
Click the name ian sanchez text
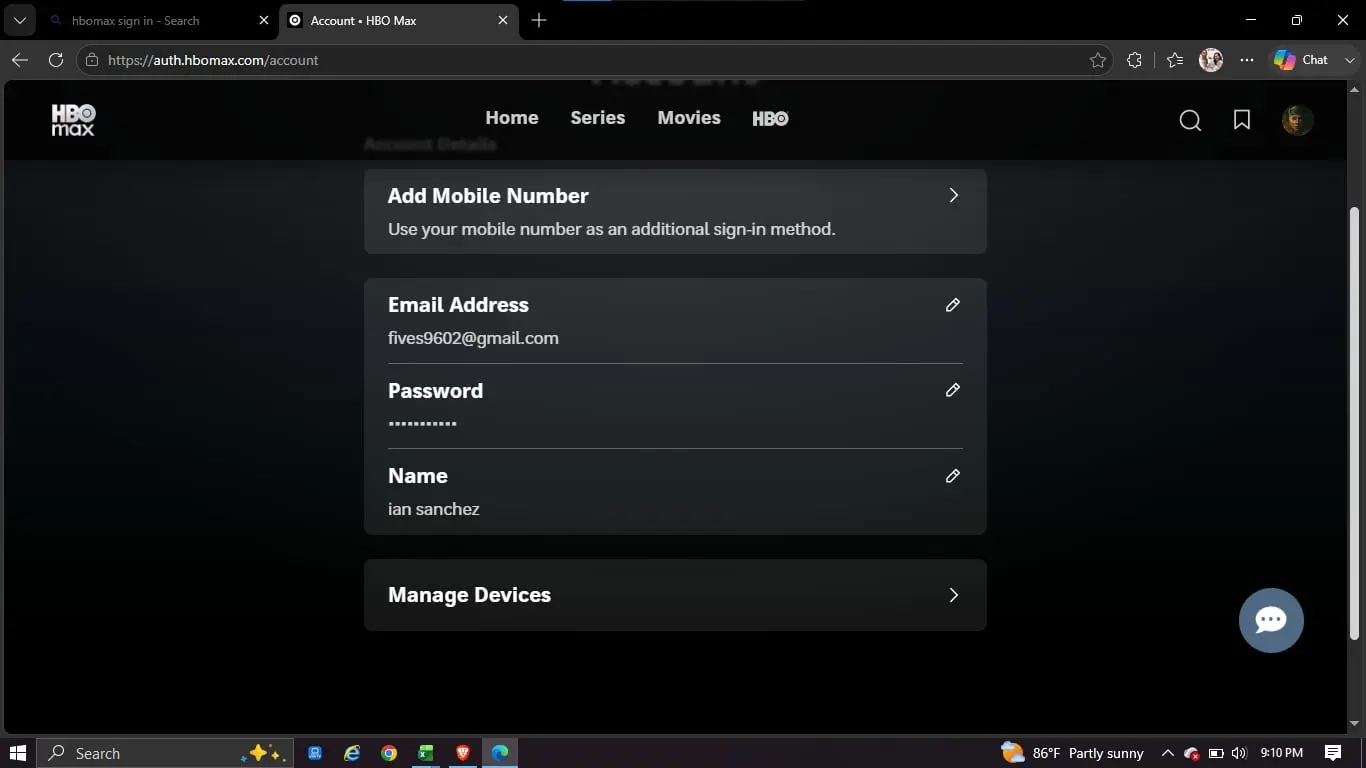point(434,509)
